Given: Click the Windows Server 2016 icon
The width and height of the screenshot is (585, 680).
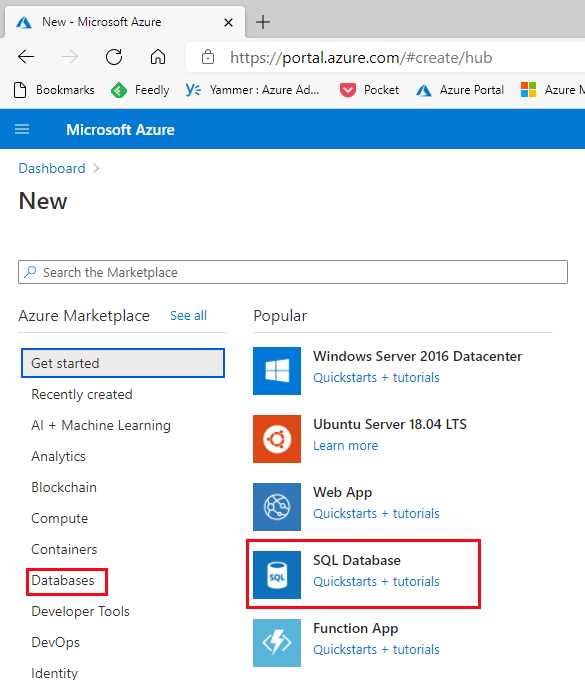Looking at the screenshot, I should click(x=277, y=371).
